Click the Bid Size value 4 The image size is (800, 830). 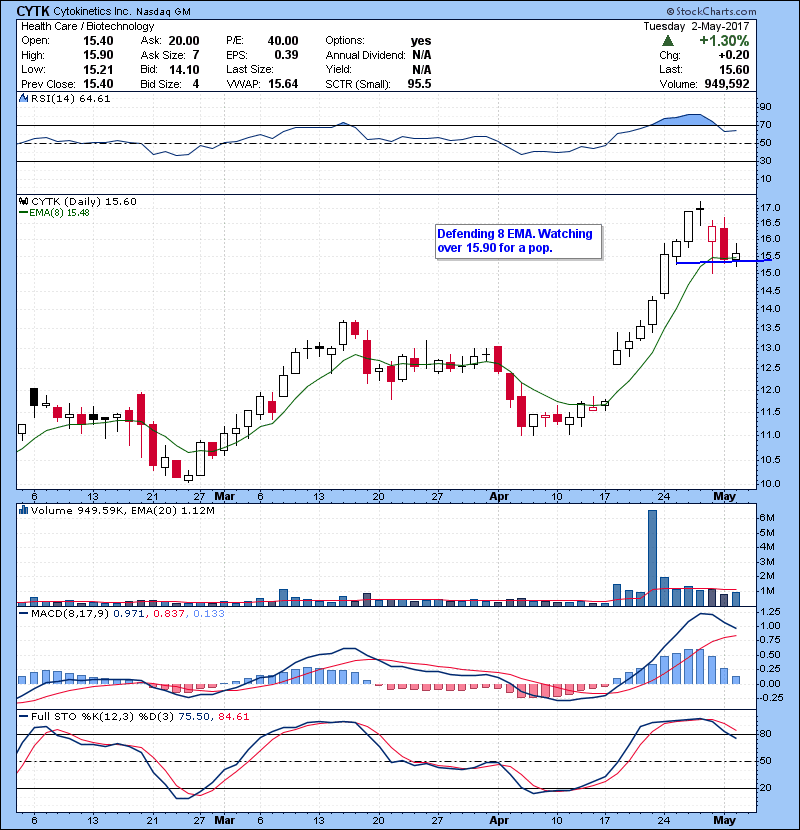196,84
